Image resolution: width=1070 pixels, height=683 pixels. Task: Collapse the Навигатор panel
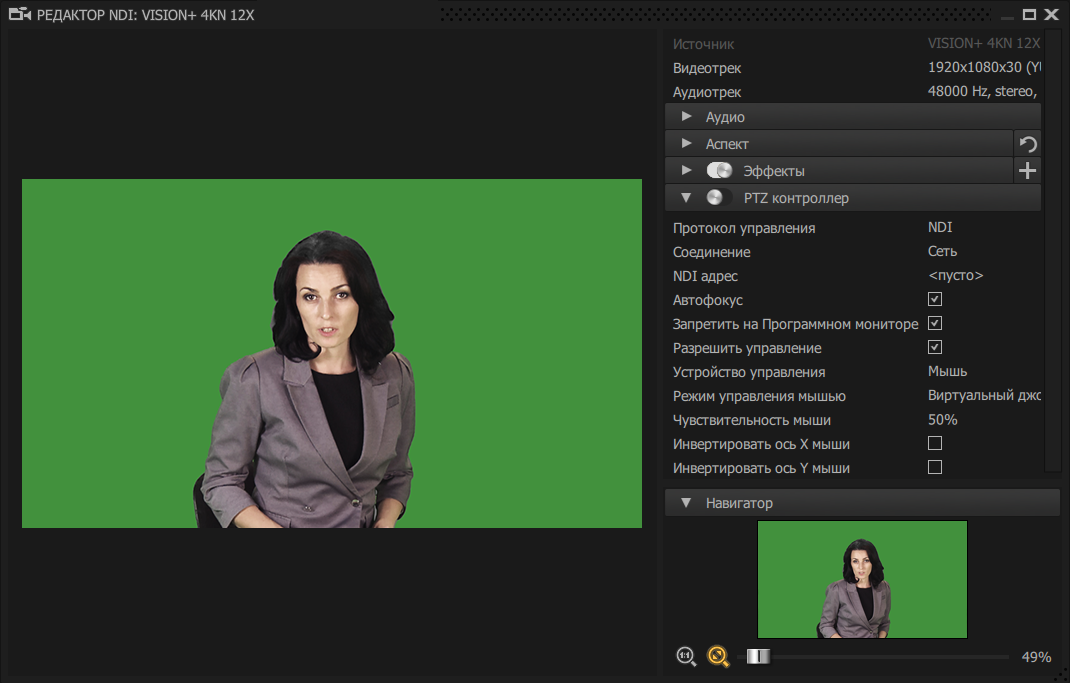(x=687, y=503)
